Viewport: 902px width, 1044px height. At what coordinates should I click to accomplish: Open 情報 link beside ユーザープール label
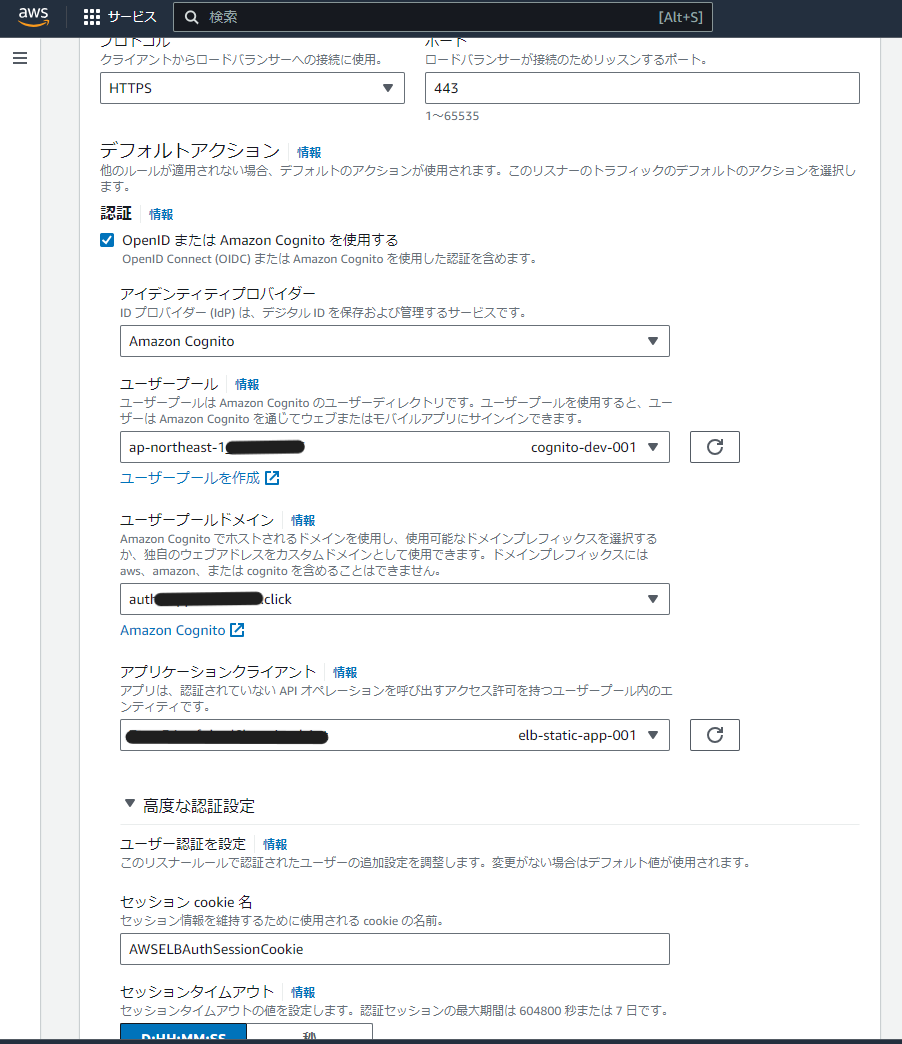point(247,384)
